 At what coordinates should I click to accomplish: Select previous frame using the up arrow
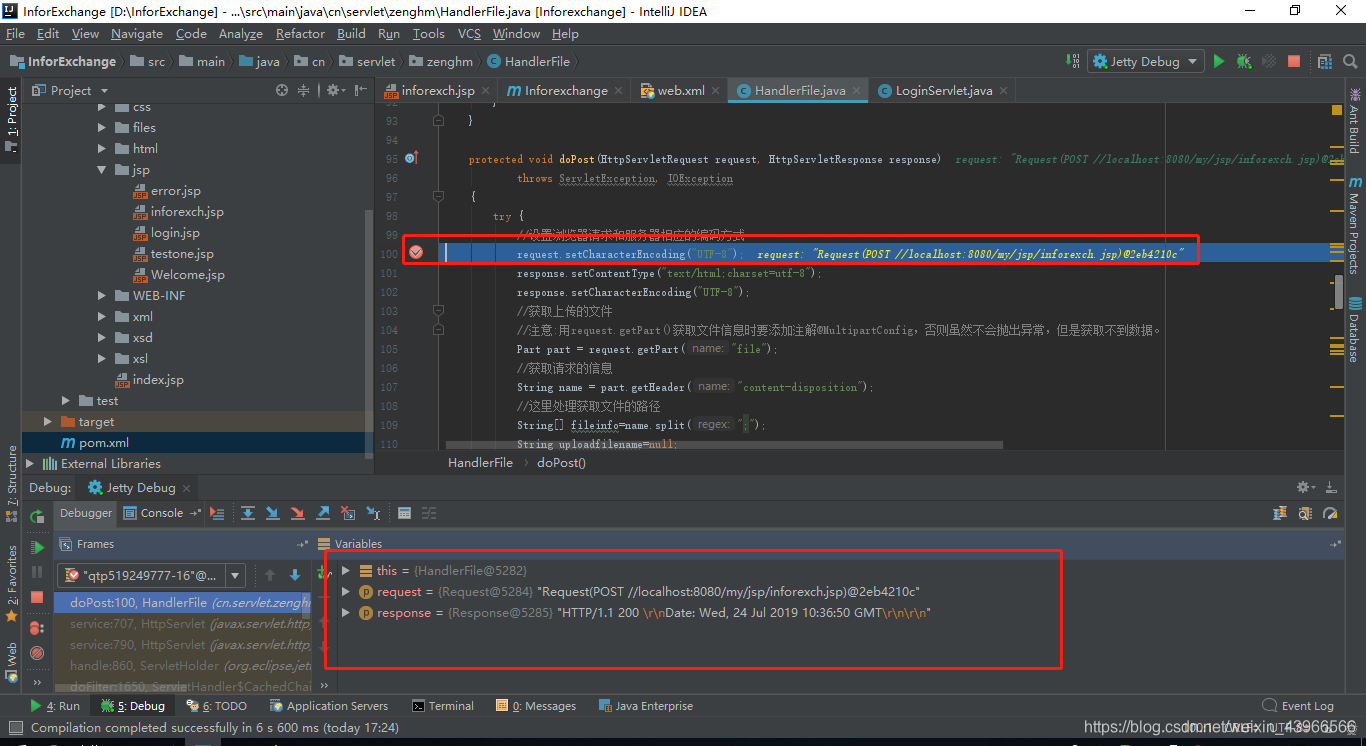click(x=269, y=575)
